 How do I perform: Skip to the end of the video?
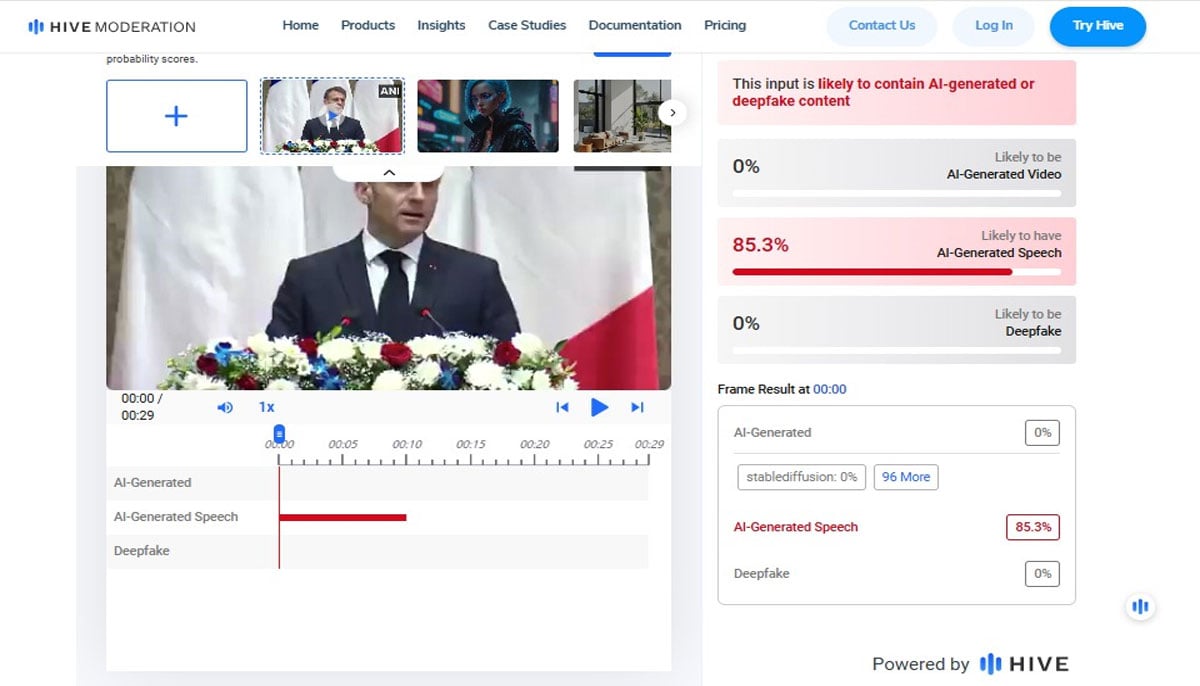pos(638,407)
